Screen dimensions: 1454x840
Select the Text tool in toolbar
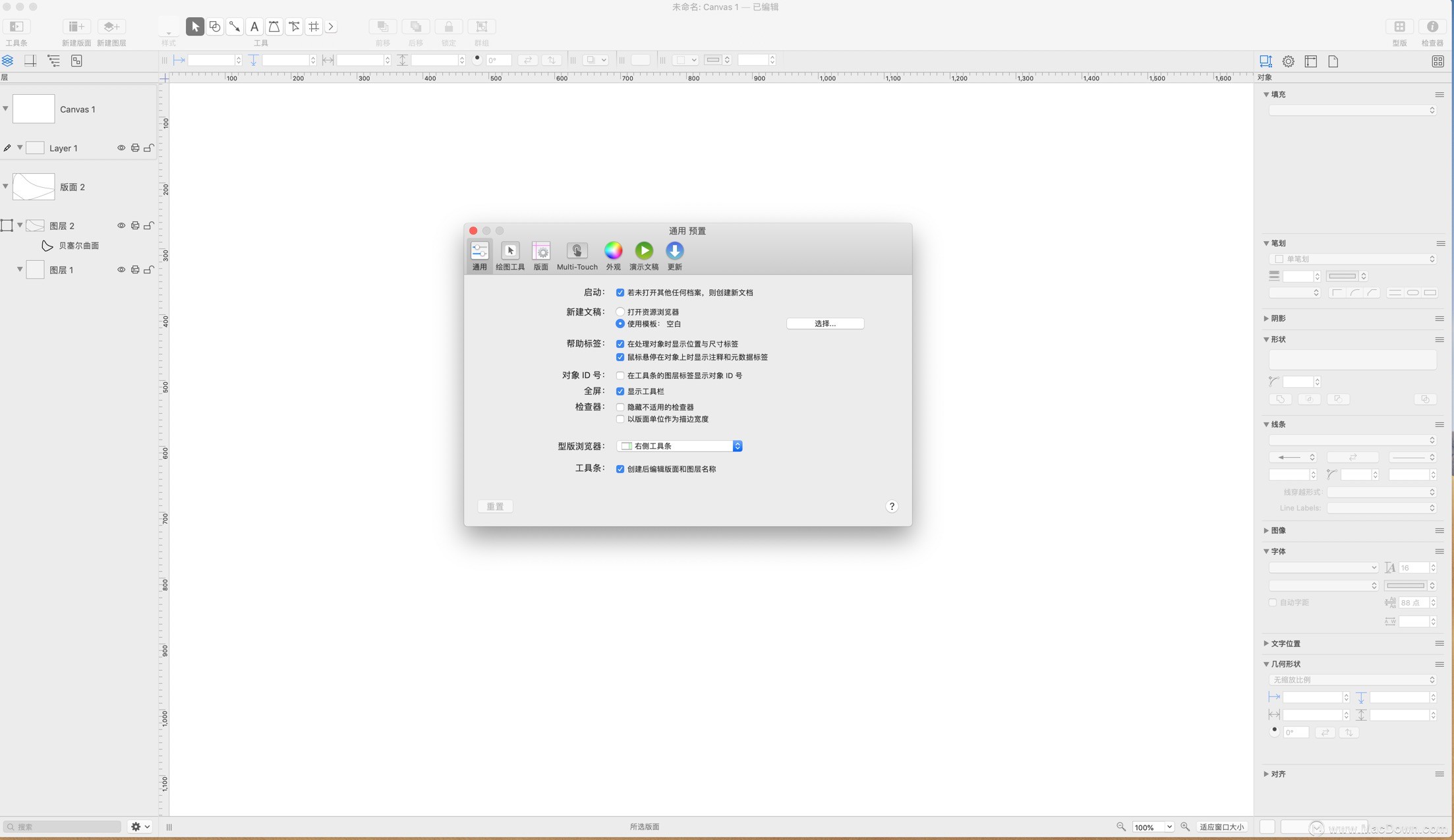coord(254,26)
